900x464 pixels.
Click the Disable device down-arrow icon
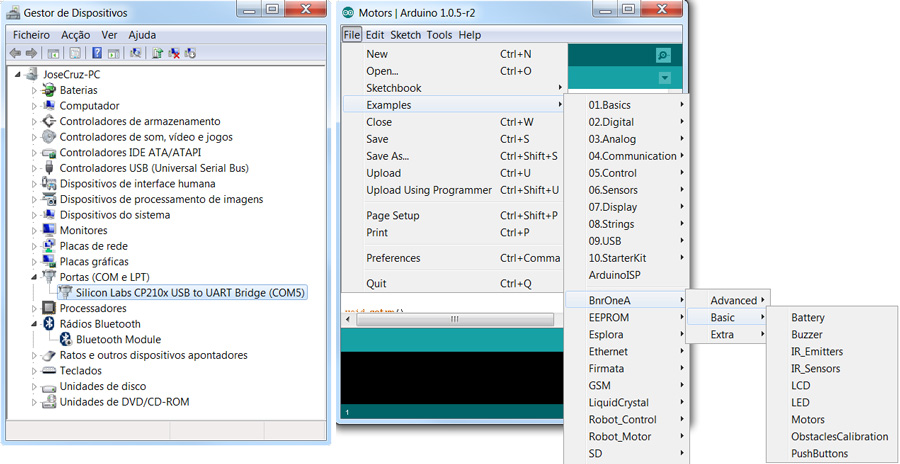click(x=191, y=53)
